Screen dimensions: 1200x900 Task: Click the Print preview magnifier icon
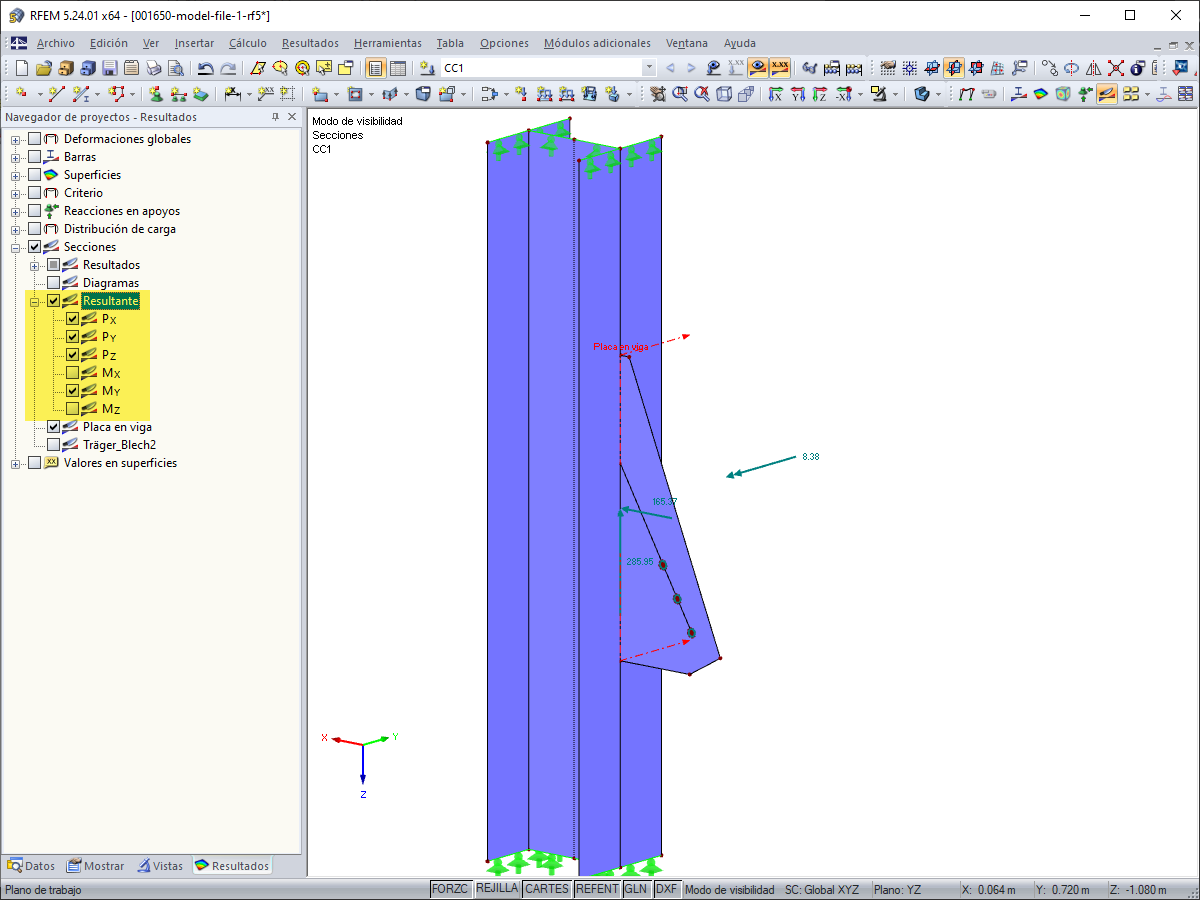[x=175, y=68]
